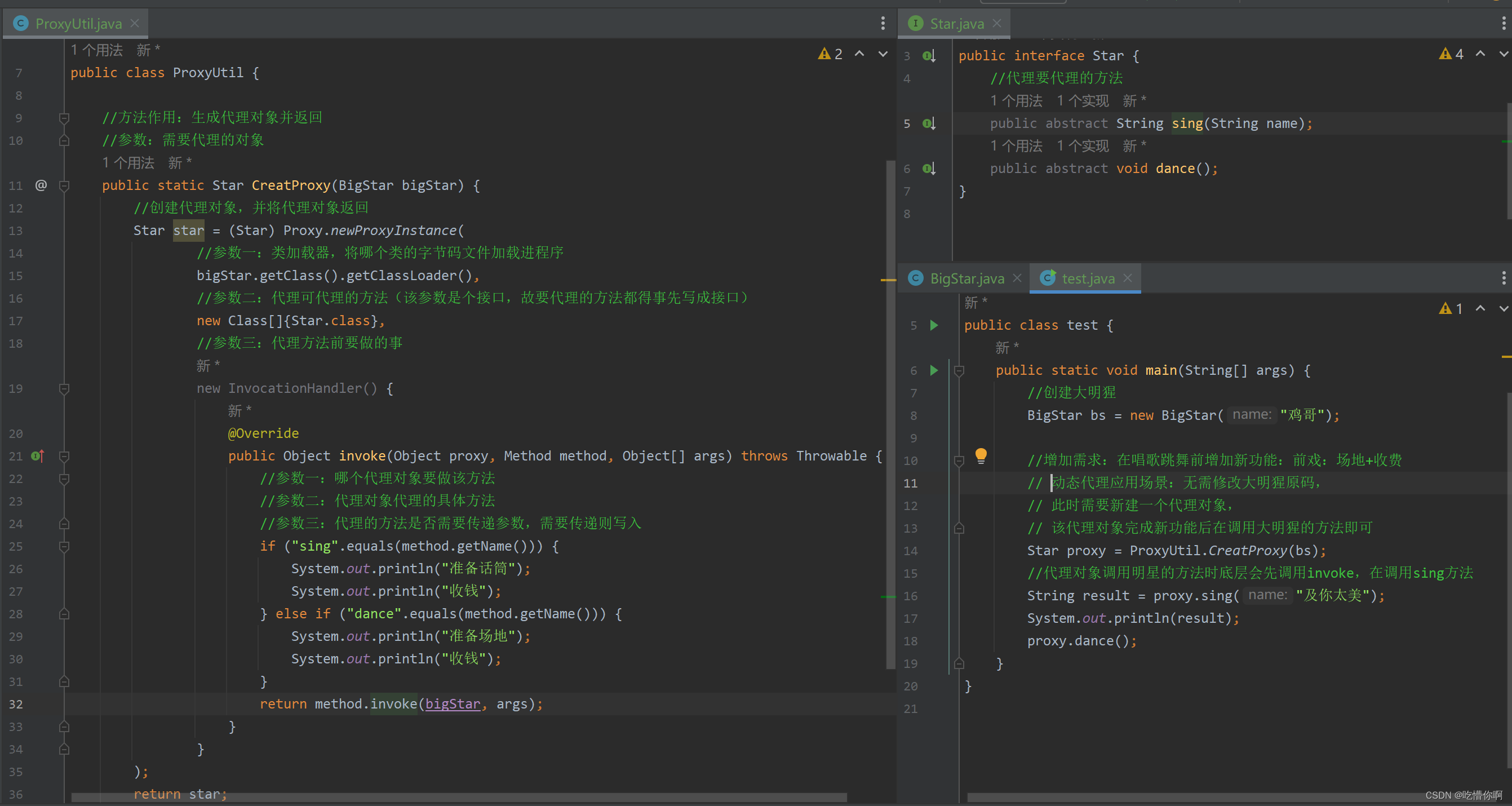The image size is (1512, 806).
Task: Click the "鸡哥" string literal in test.java
Action: click(1302, 415)
